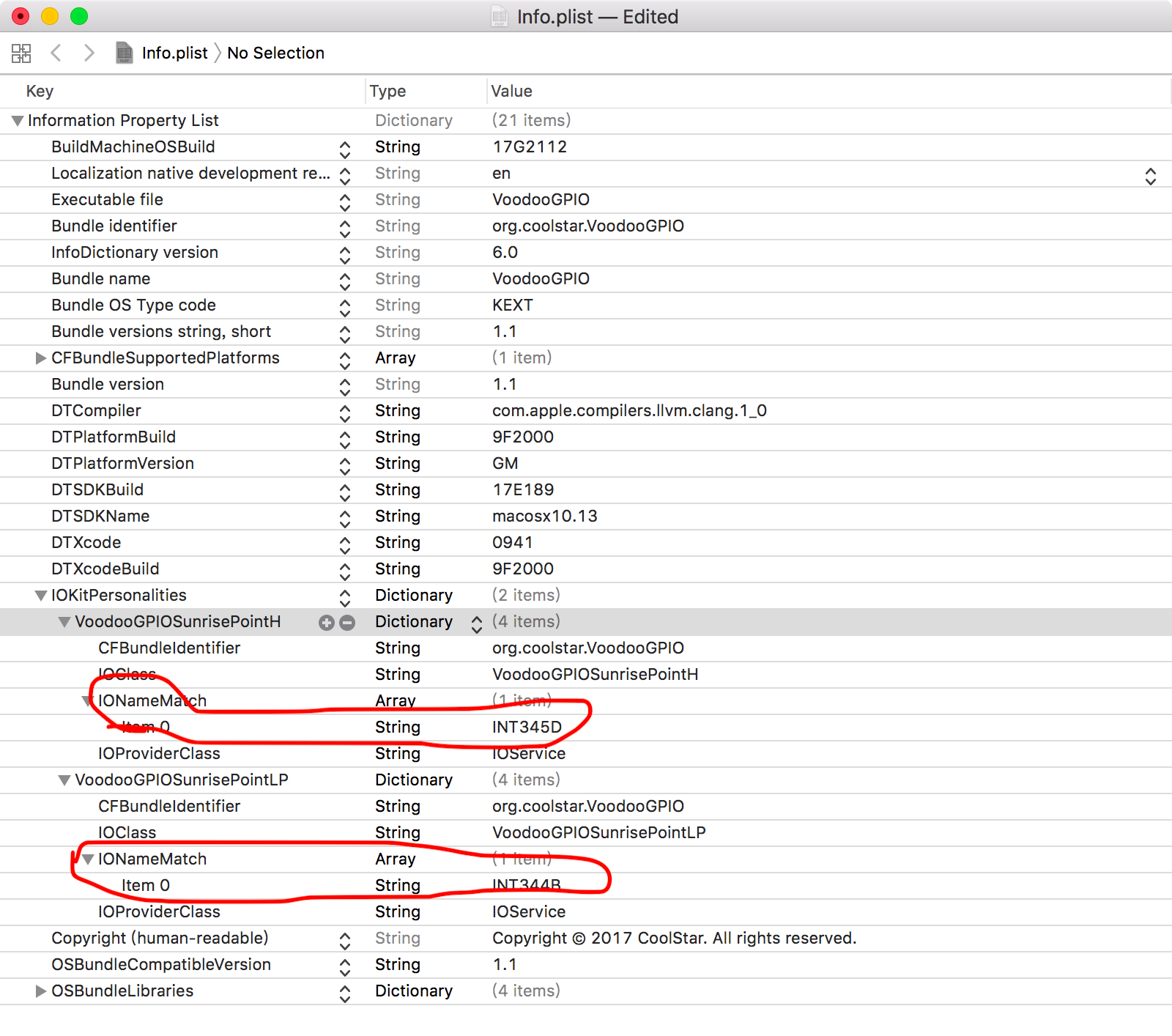Select DTPlatformVersion value GM

[505, 463]
